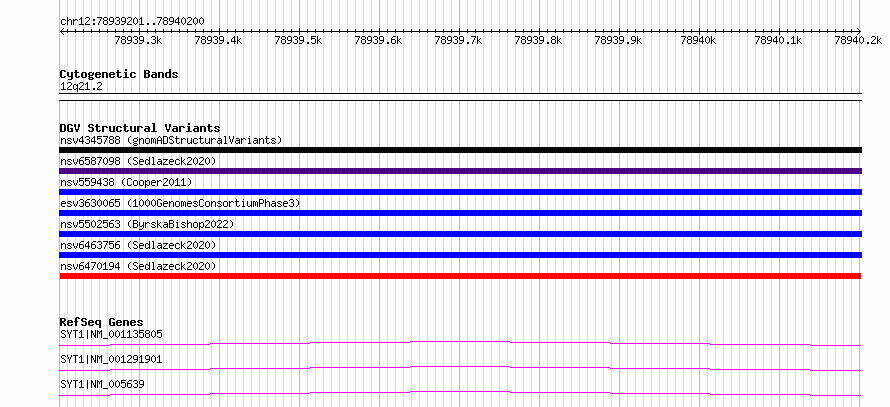
Task: Click the 78940.1k ruler tick label
Action: point(778,40)
